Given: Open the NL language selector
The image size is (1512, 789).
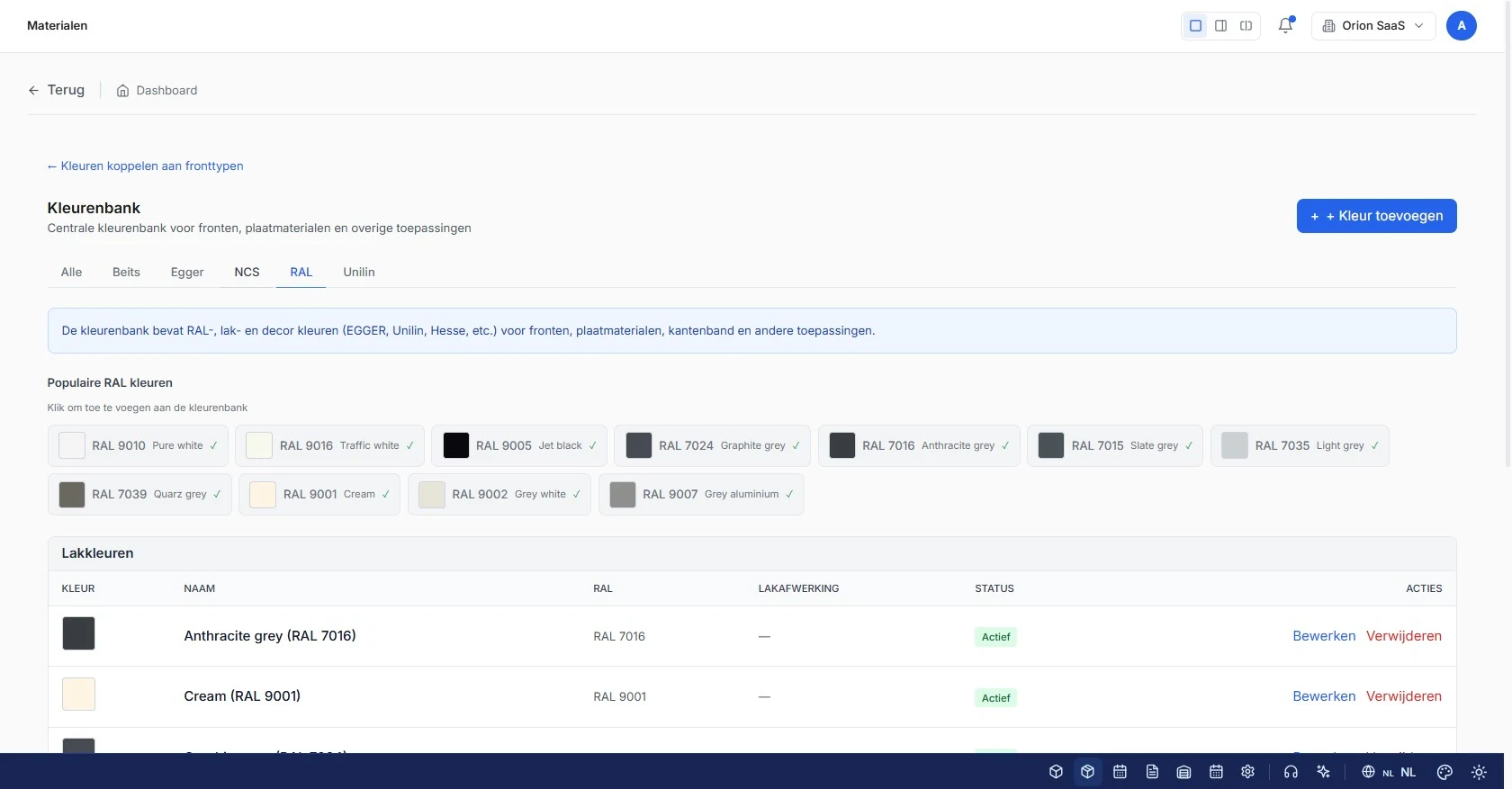Looking at the screenshot, I should [1390, 772].
